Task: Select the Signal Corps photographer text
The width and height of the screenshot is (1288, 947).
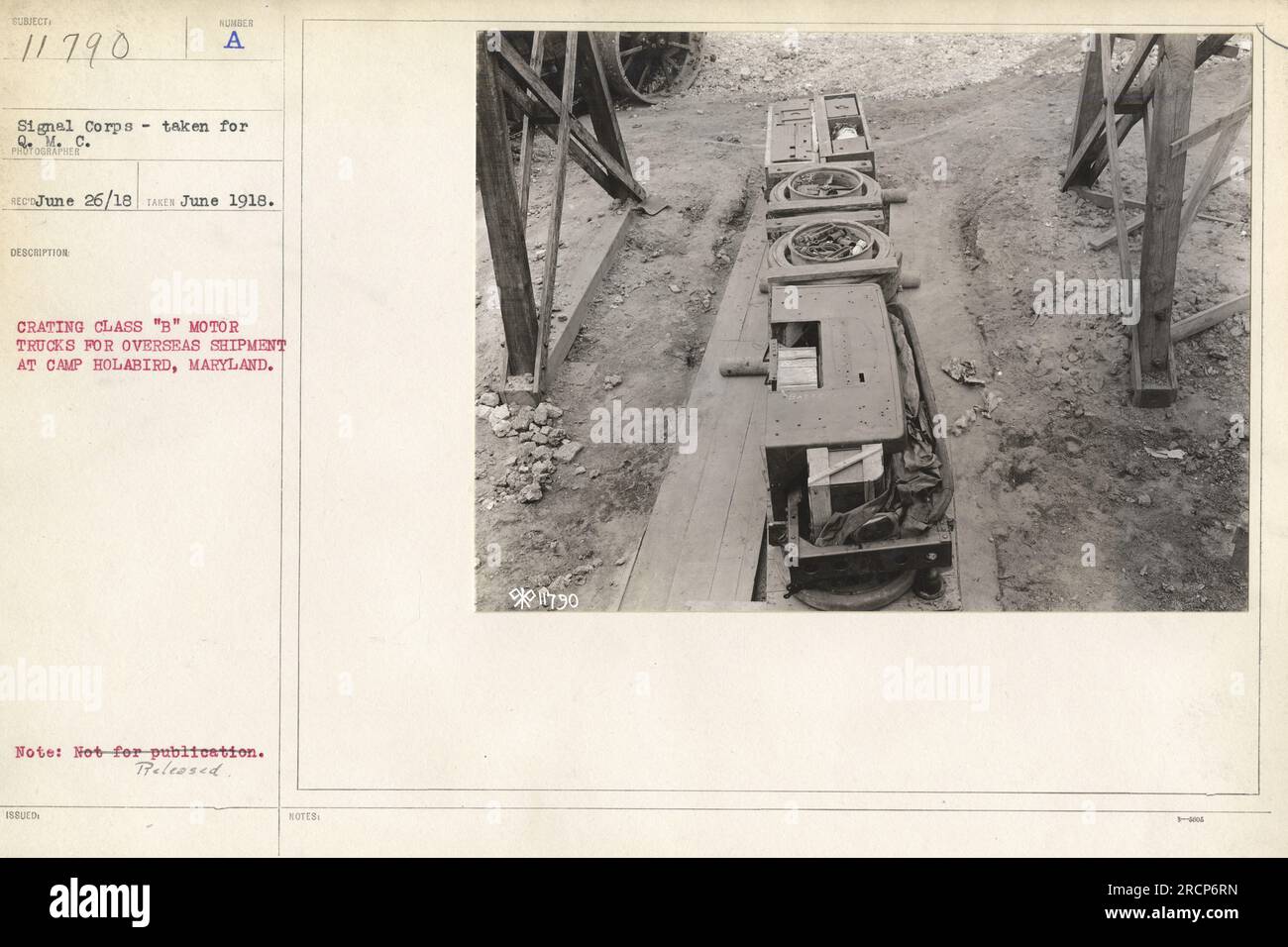Action: pyautogui.click(x=132, y=134)
